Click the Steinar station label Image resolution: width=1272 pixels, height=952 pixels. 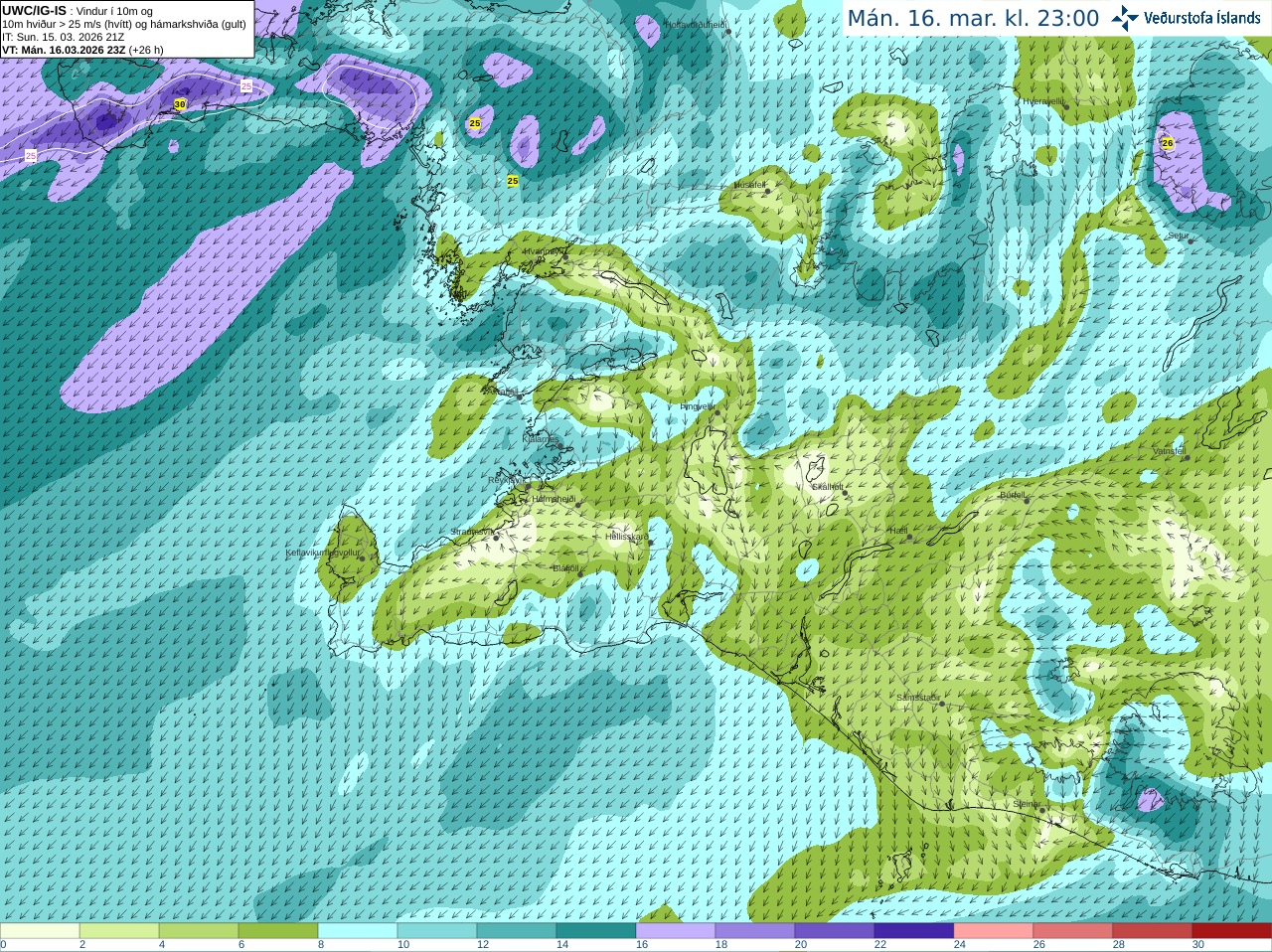tap(1027, 804)
